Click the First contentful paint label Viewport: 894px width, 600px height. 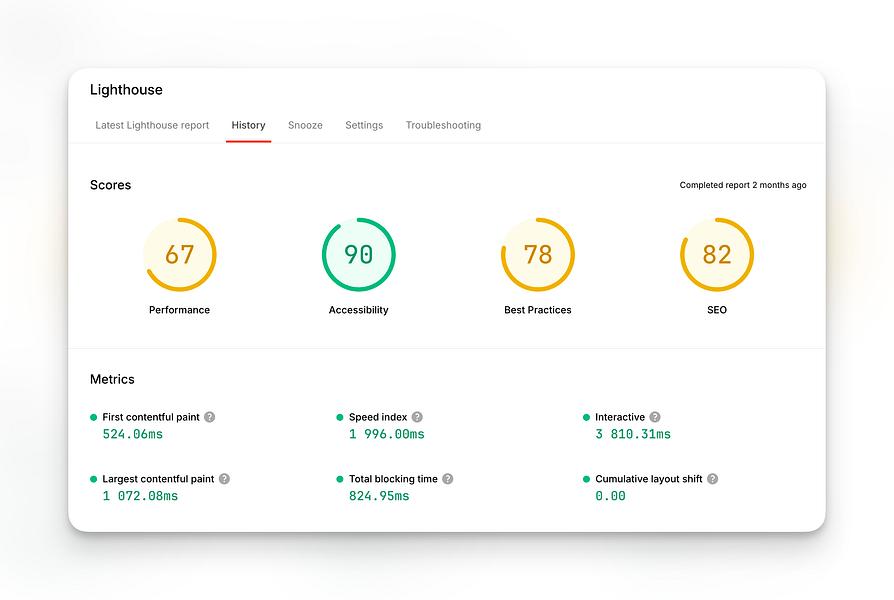(x=151, y=417)
